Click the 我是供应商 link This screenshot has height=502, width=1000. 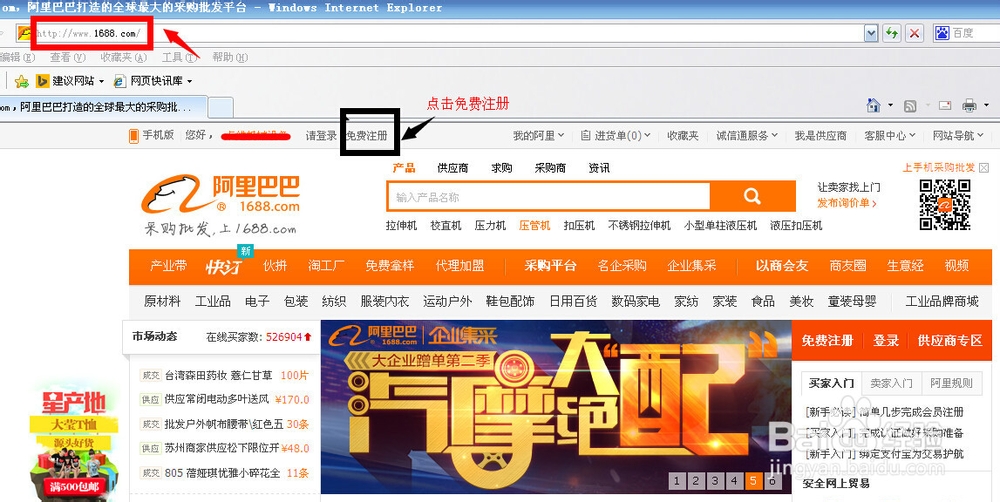point(820,135)
